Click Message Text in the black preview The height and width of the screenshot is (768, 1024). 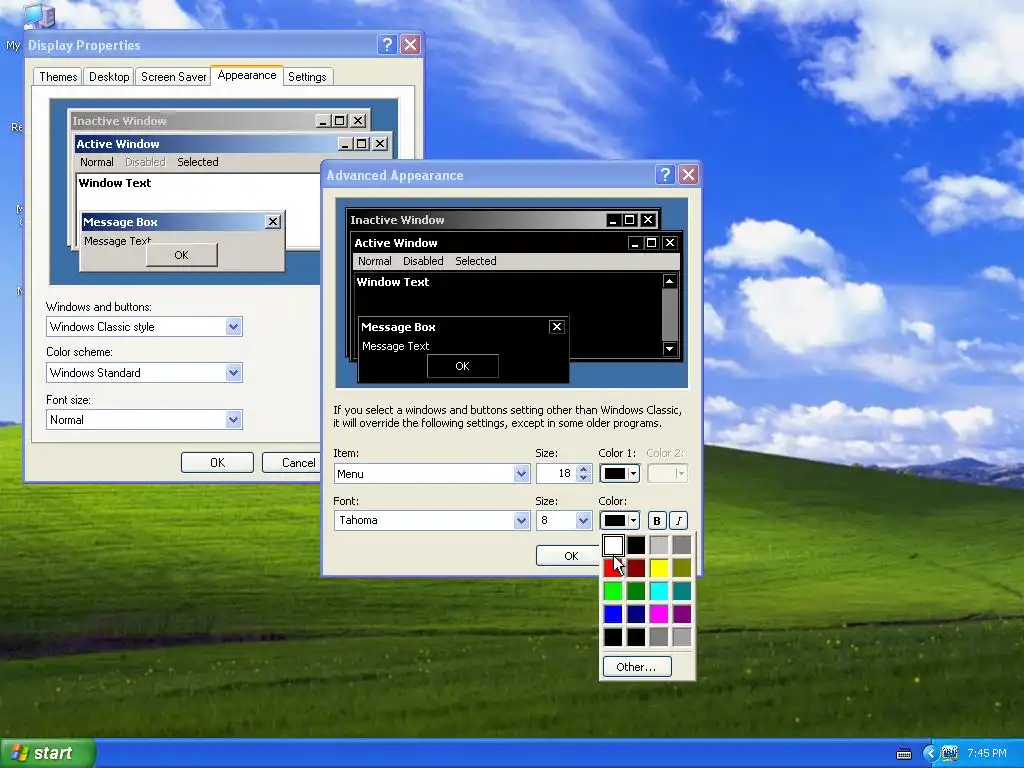click(x=396, y=346)
